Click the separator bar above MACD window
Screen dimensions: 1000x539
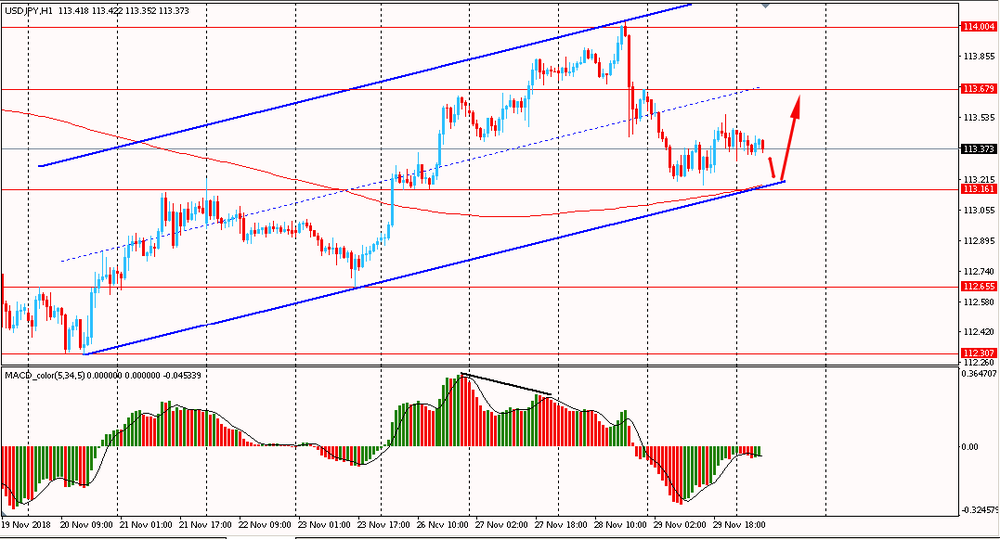[480, 365]
